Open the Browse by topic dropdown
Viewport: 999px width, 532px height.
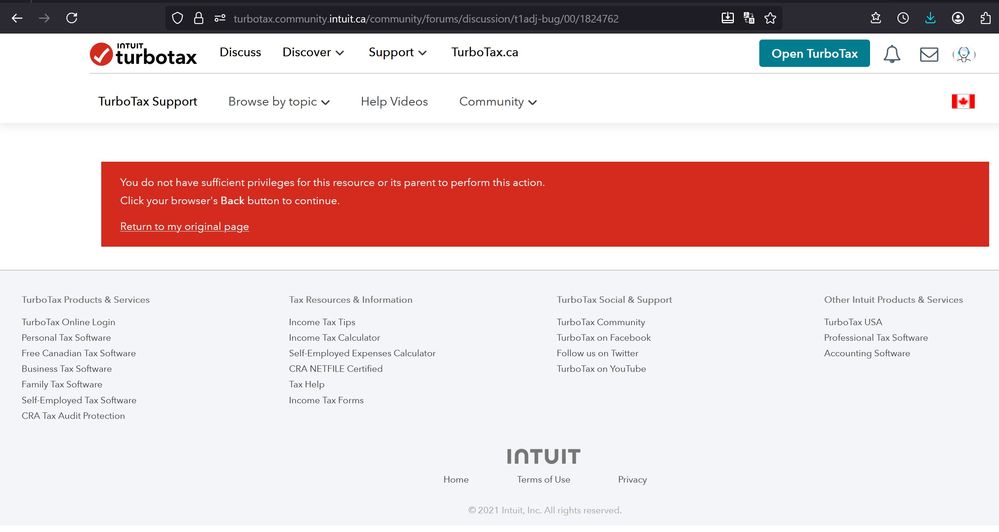point(278,101)
